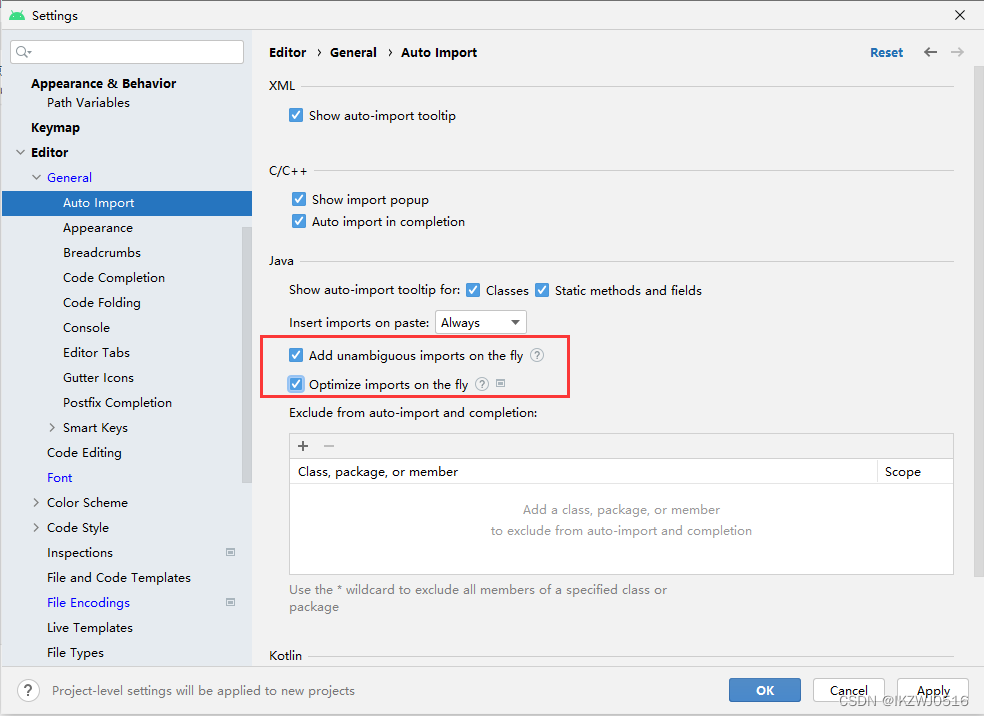The height and width of the screenshot is (716, 984).
Task: Click the plus icon to add exclusion
Action: (x=303, y=446)
